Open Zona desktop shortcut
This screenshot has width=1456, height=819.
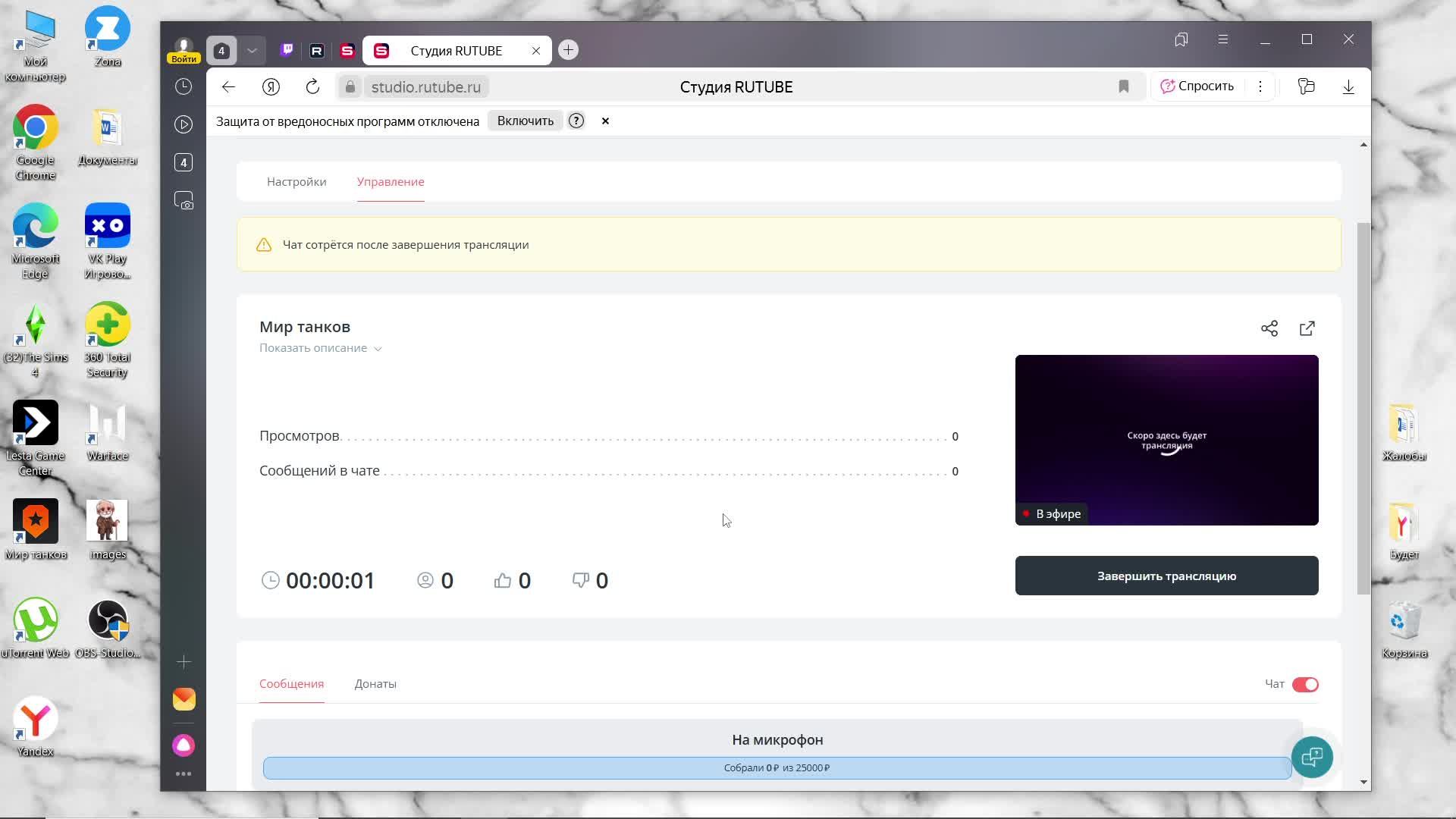[x=108, y=36]
